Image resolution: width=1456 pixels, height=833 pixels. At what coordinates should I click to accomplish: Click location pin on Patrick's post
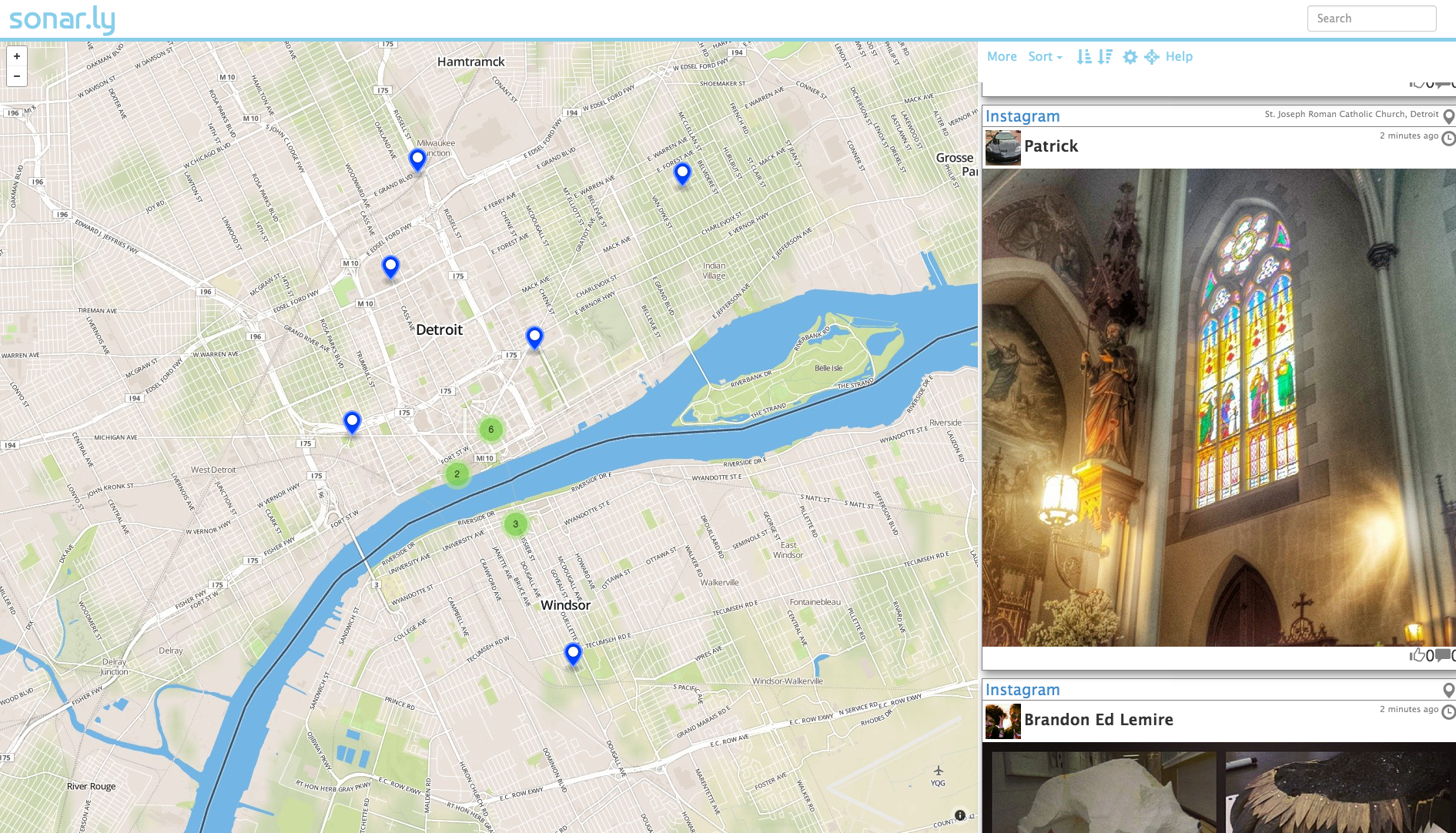pyautogui.click(x=1448, y=116)
